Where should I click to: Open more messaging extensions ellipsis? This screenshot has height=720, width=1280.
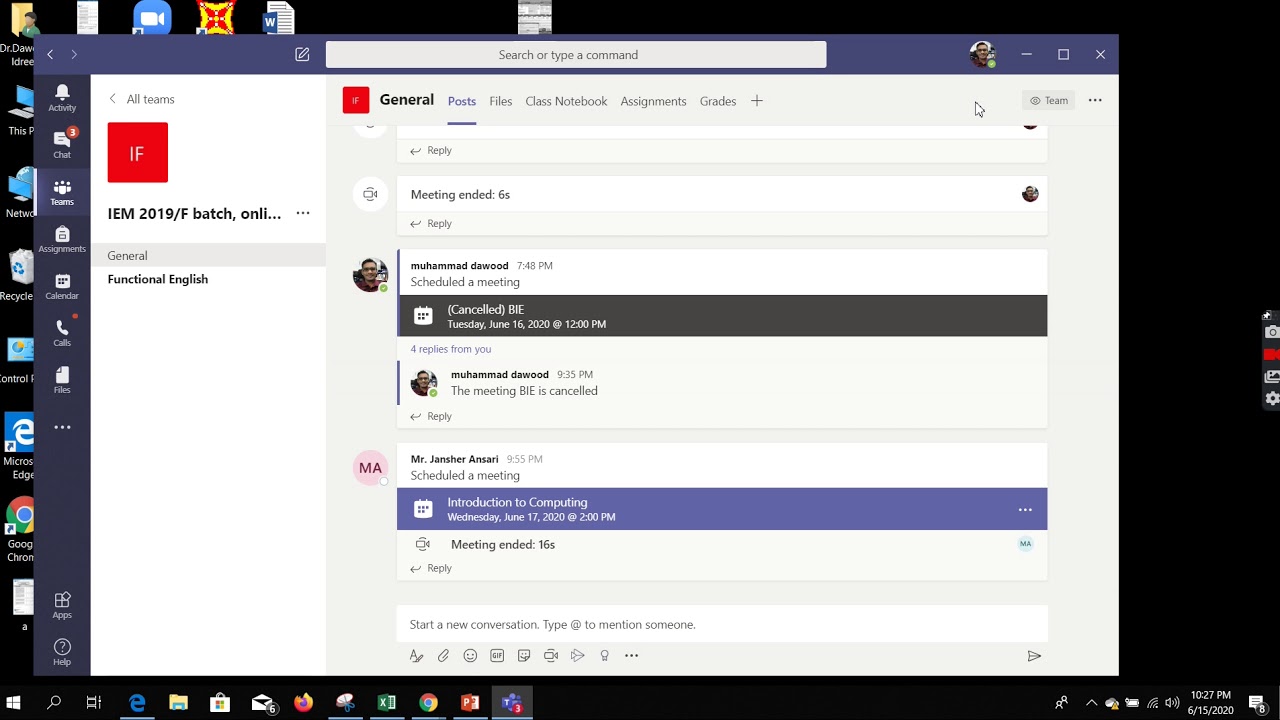click(x=632, y=656)
